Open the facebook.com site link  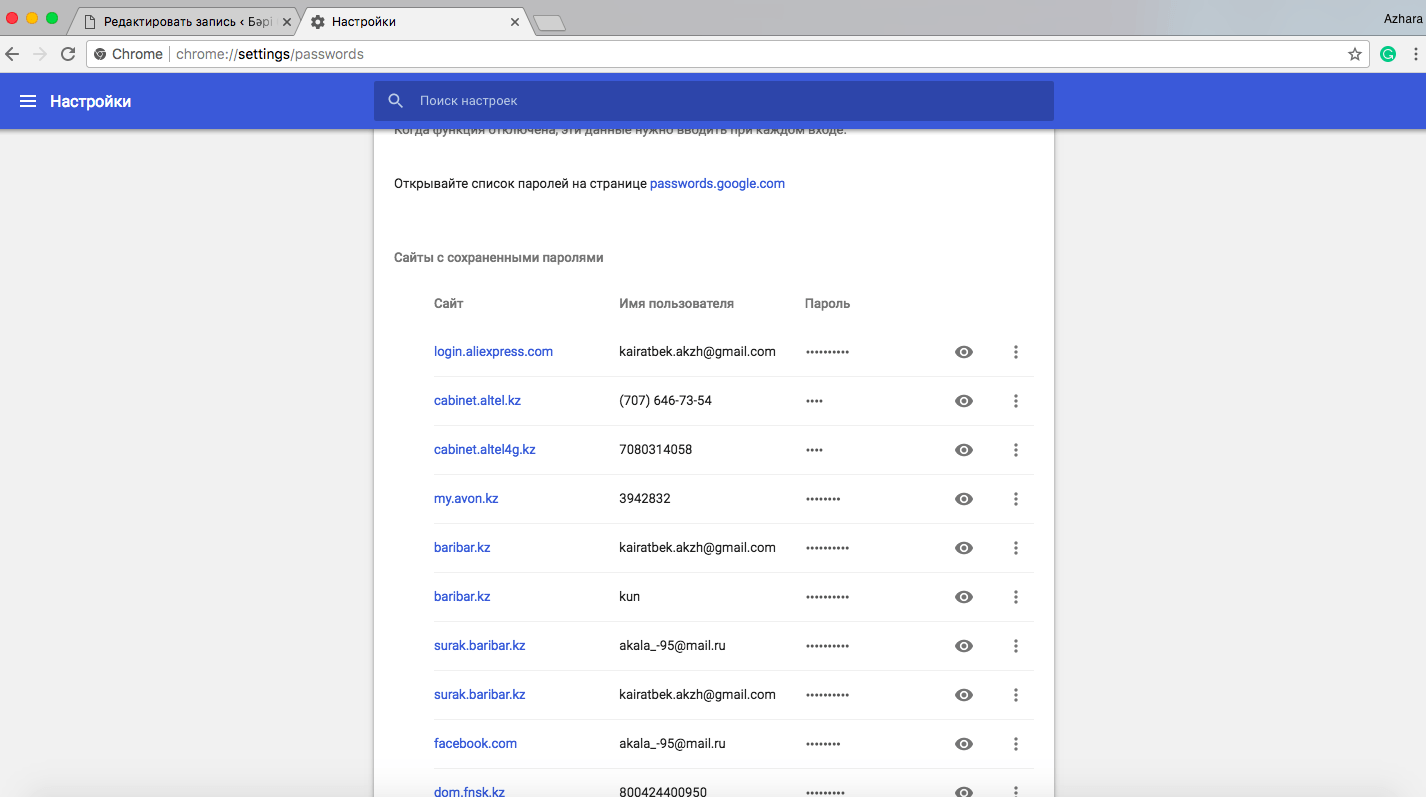pyautogui.click(x=475, y=744)
